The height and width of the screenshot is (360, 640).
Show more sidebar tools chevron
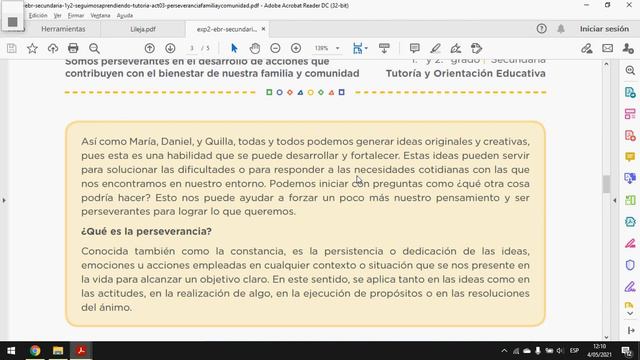(x=630, y=313)
